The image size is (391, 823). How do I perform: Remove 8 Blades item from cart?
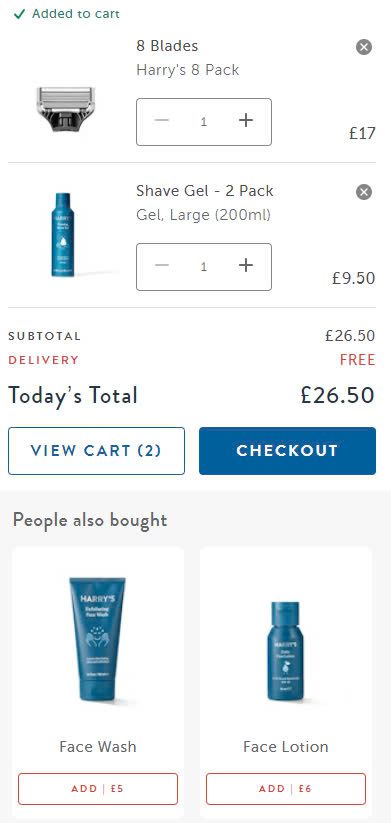coord(364,47)
